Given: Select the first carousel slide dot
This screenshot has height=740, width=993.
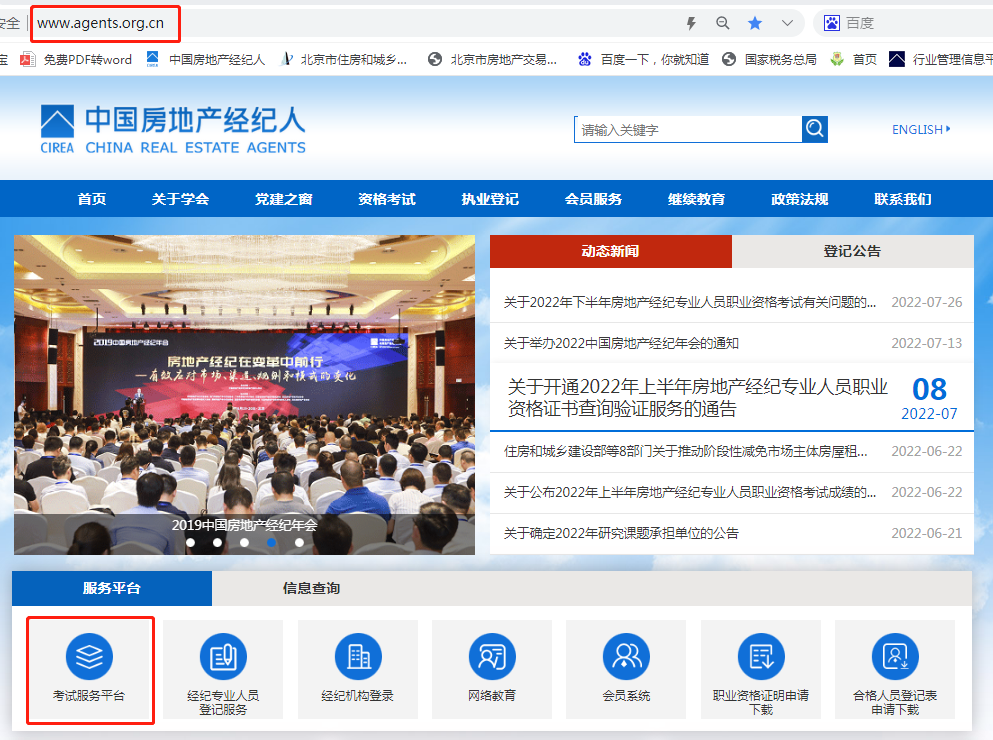Looking at the screenshot, I should click(x=191, y=543).
